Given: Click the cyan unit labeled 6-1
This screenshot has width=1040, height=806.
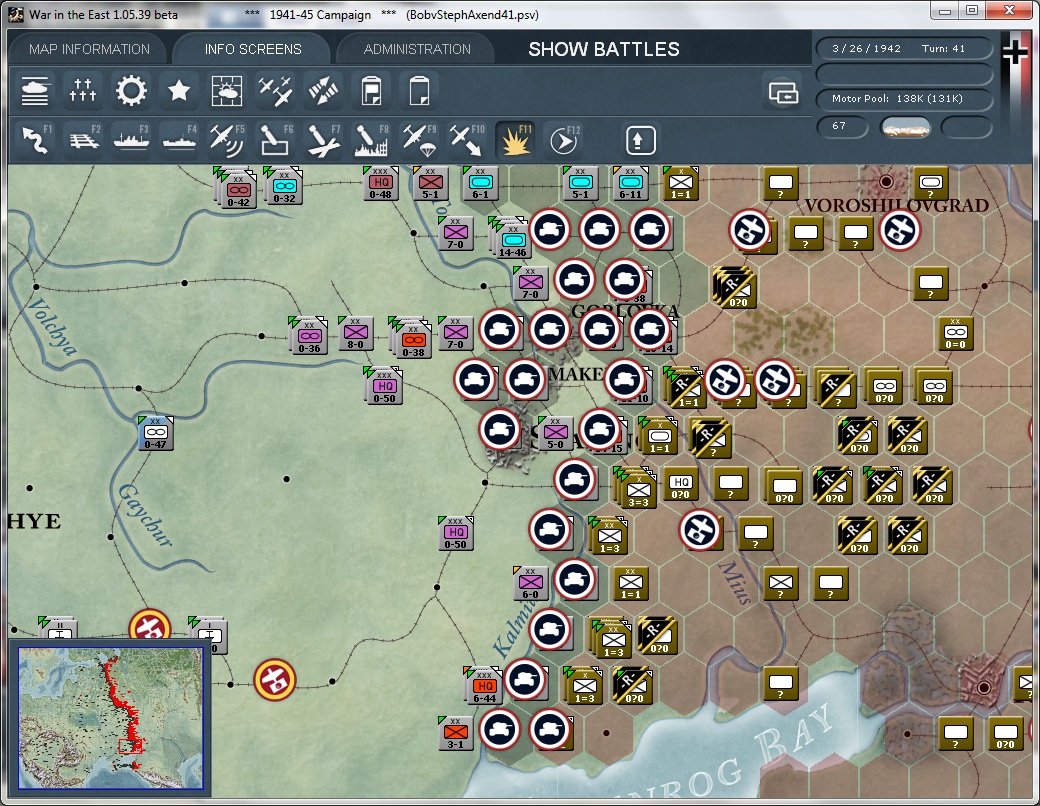Looking at the screenshot, I should 480,183.
